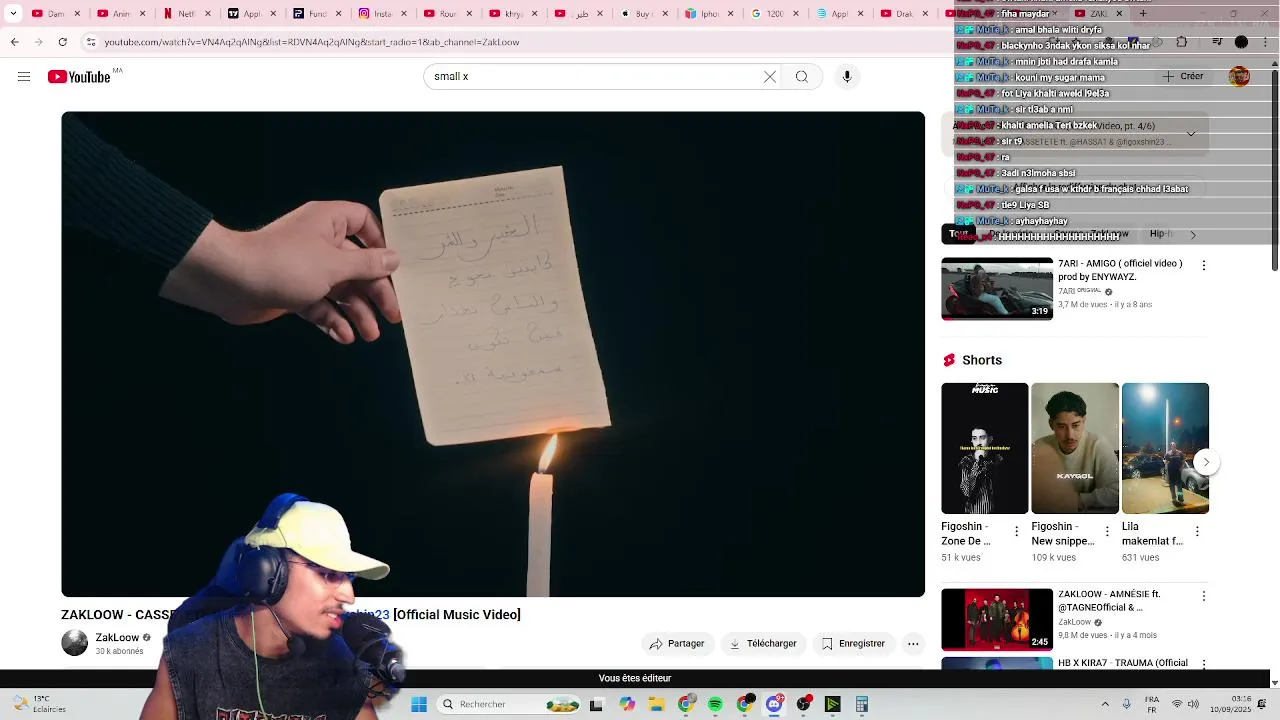Image resolution: width=1280 pixels, height=720 pixels.
Task: Open the Chrome extensions puzzle icon
Action: [x=1181, y=42]
